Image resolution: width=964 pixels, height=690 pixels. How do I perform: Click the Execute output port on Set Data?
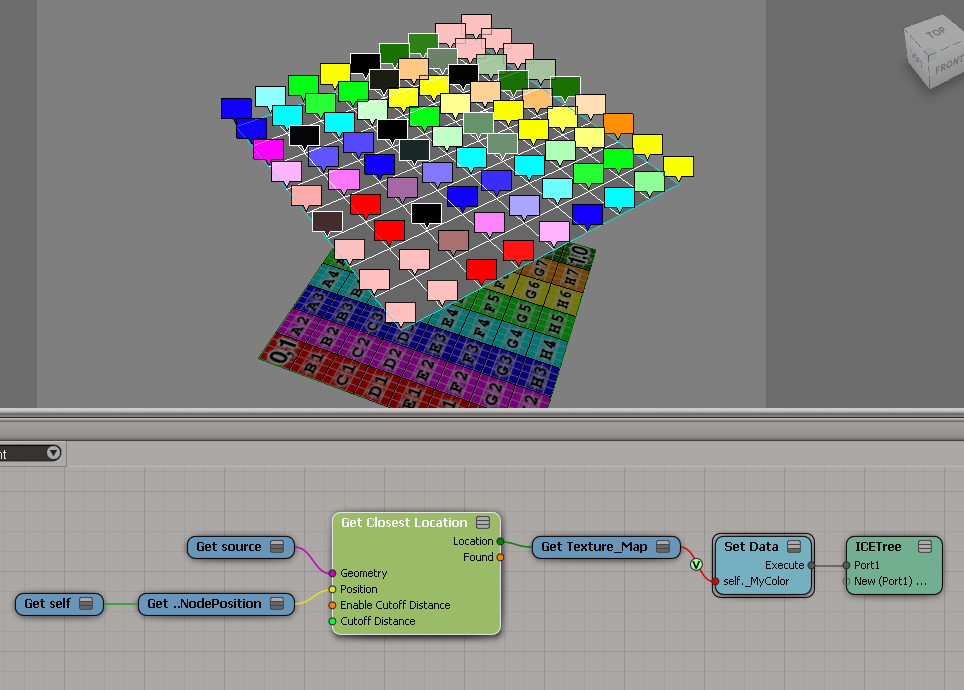tap(810, 565)
